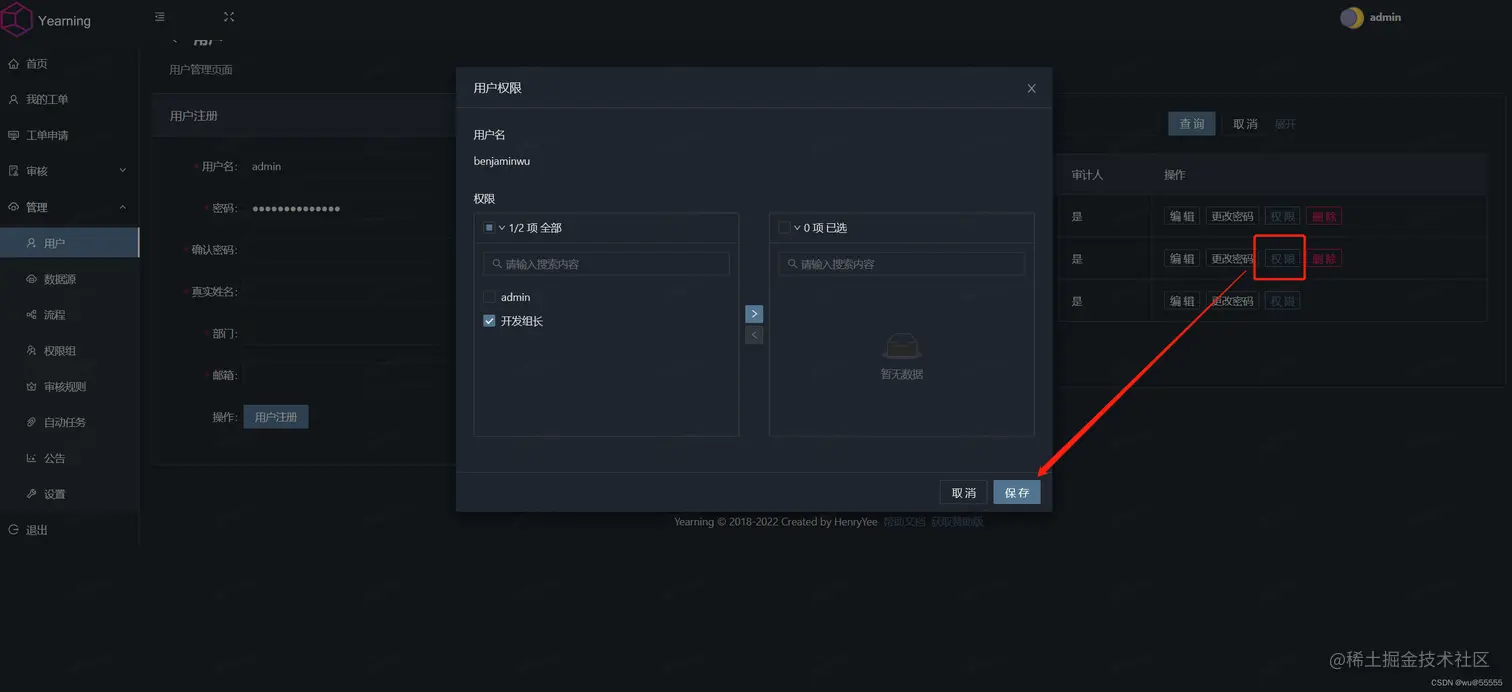Image resolution: width=1512 pixels, height=692 pixels.
Task: Click the username text benjaminwu
Action: pyautogui.click(x=502, y=160)
